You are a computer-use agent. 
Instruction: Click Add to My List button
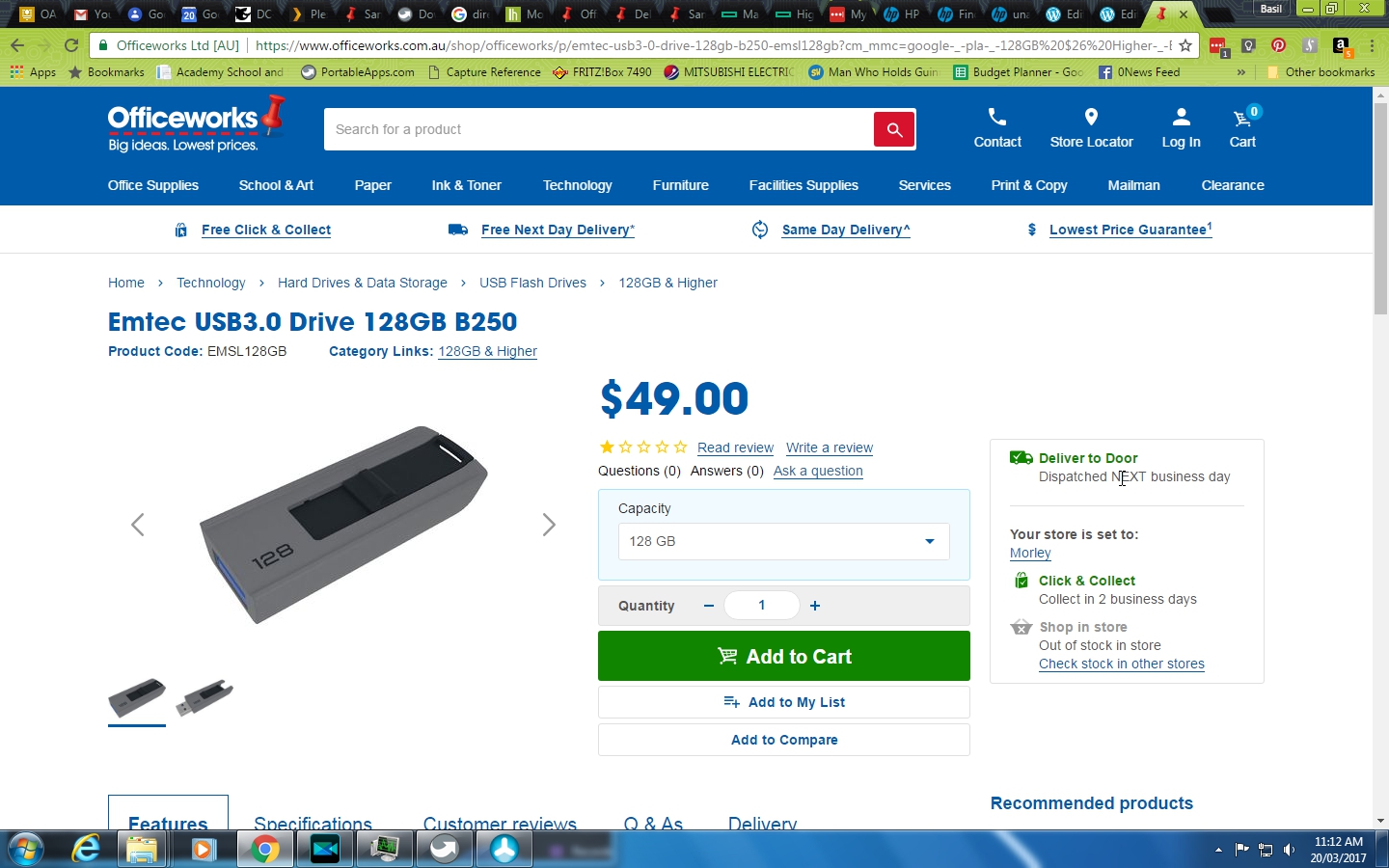point(784,702)
